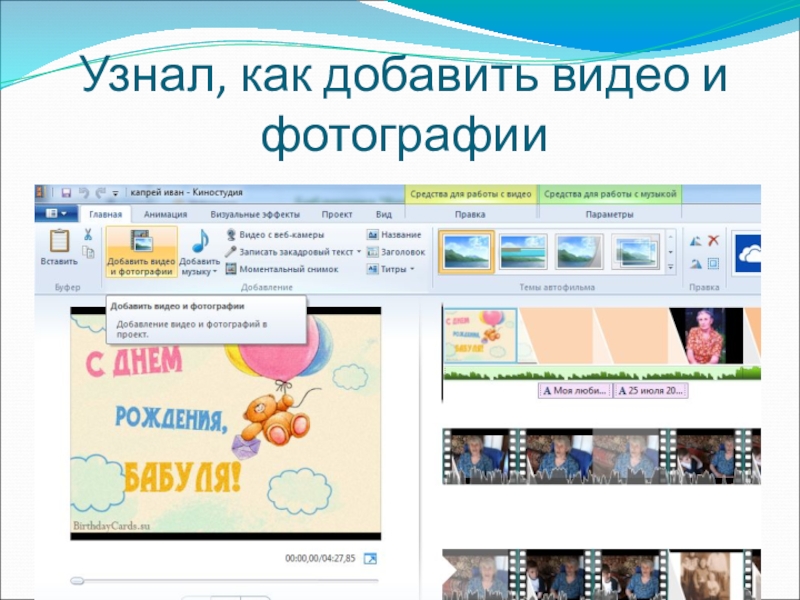The width and height of the screenshot is (800, 600).
Task: Open the quick access toolbar customize arrow
Action: [116, 193]
